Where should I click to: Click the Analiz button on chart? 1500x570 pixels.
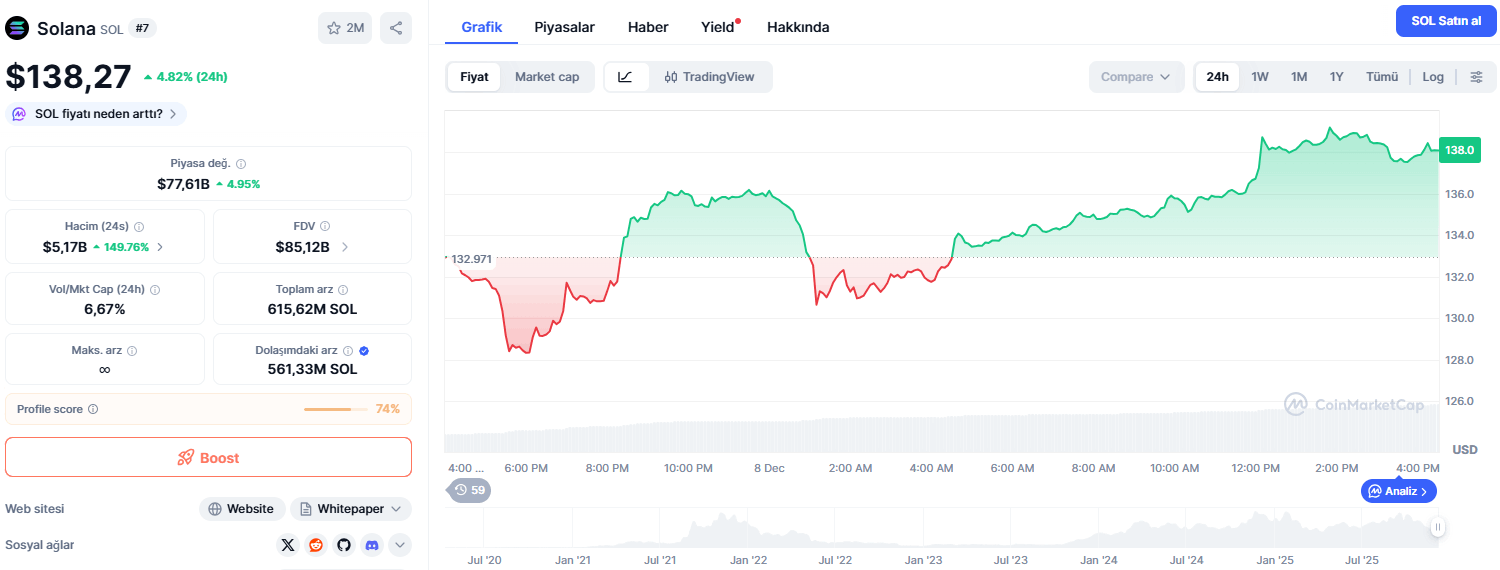[1400, 491]
